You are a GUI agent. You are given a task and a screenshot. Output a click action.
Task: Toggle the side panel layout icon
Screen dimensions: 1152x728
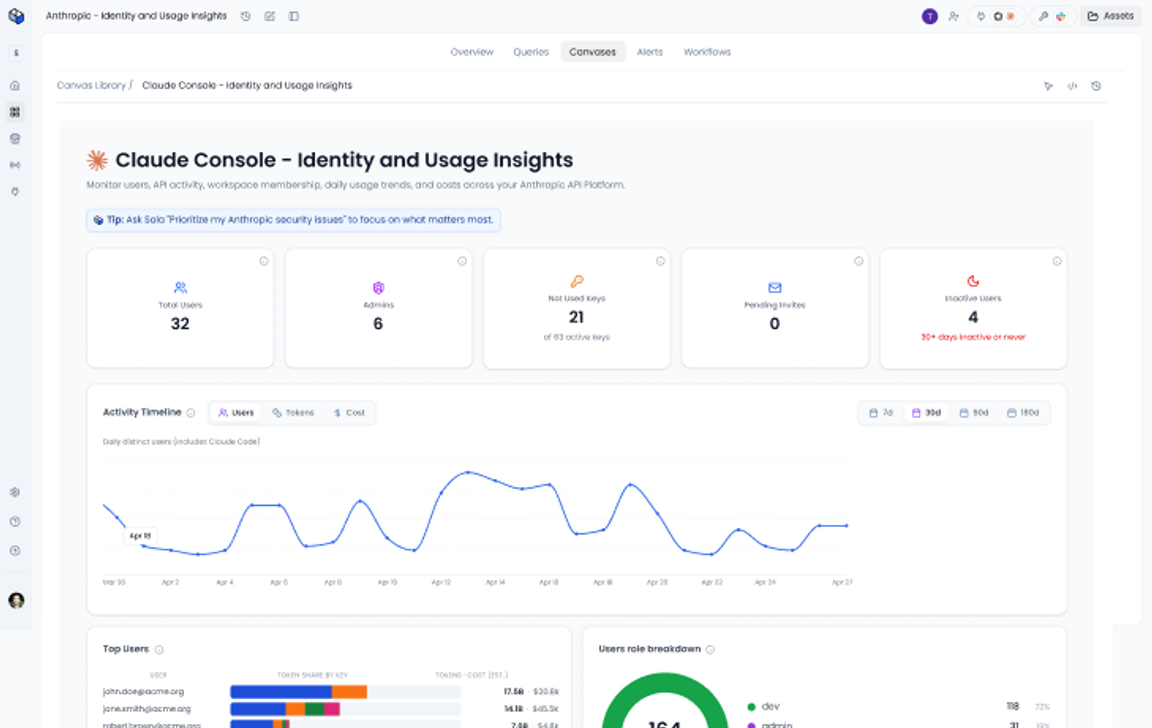coord(293,16)
